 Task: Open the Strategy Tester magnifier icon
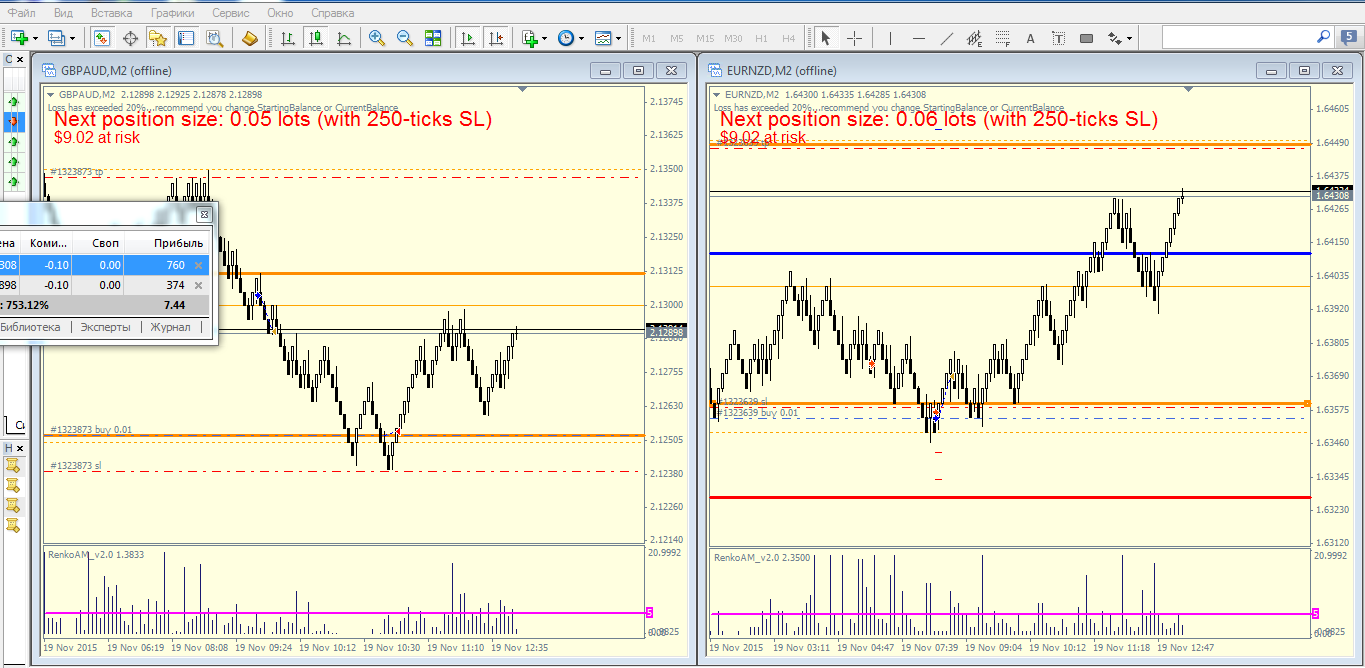214,38
